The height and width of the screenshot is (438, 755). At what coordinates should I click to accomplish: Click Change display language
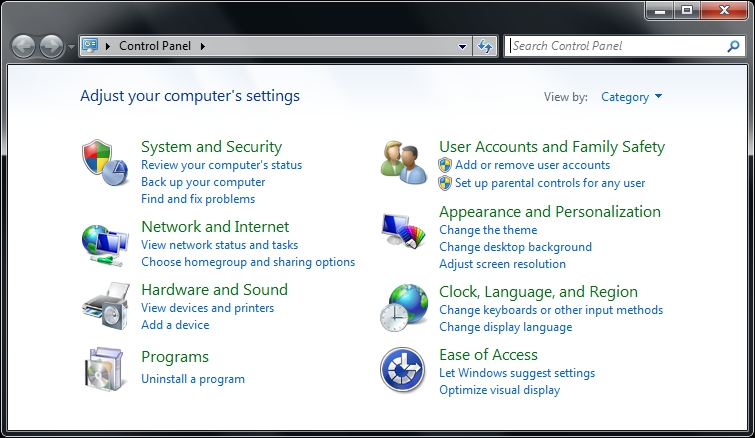[506, 327]
